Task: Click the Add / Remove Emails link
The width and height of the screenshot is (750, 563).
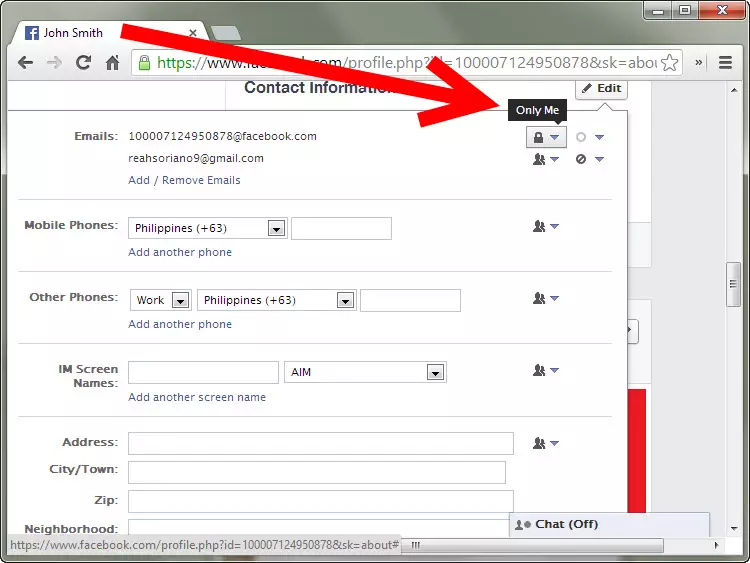Action: (x=184, y=180)
